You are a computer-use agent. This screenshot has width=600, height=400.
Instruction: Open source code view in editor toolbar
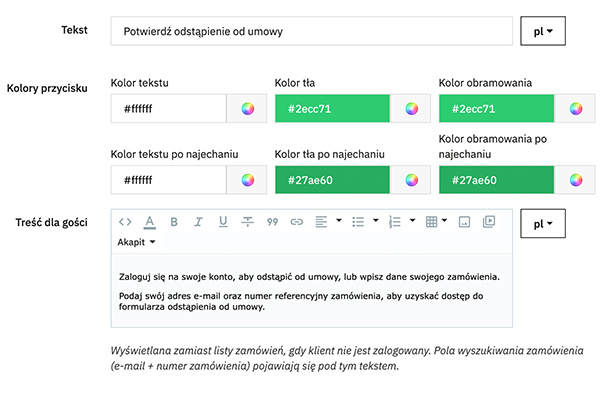click(x=125, y=221)
